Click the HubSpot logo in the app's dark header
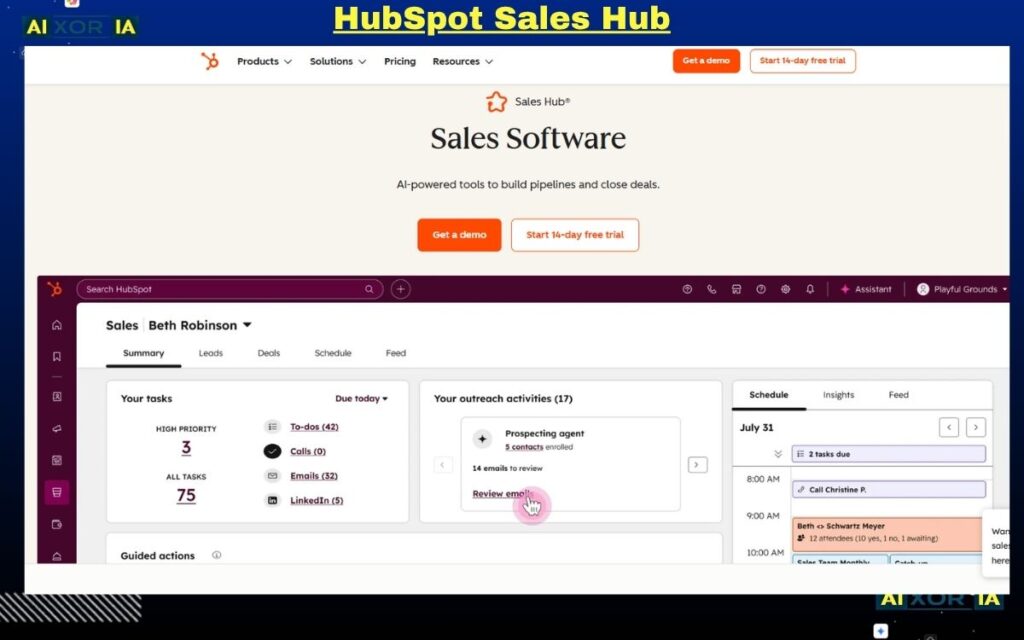Screen dimensions: 1024x640 click(56, 289)
